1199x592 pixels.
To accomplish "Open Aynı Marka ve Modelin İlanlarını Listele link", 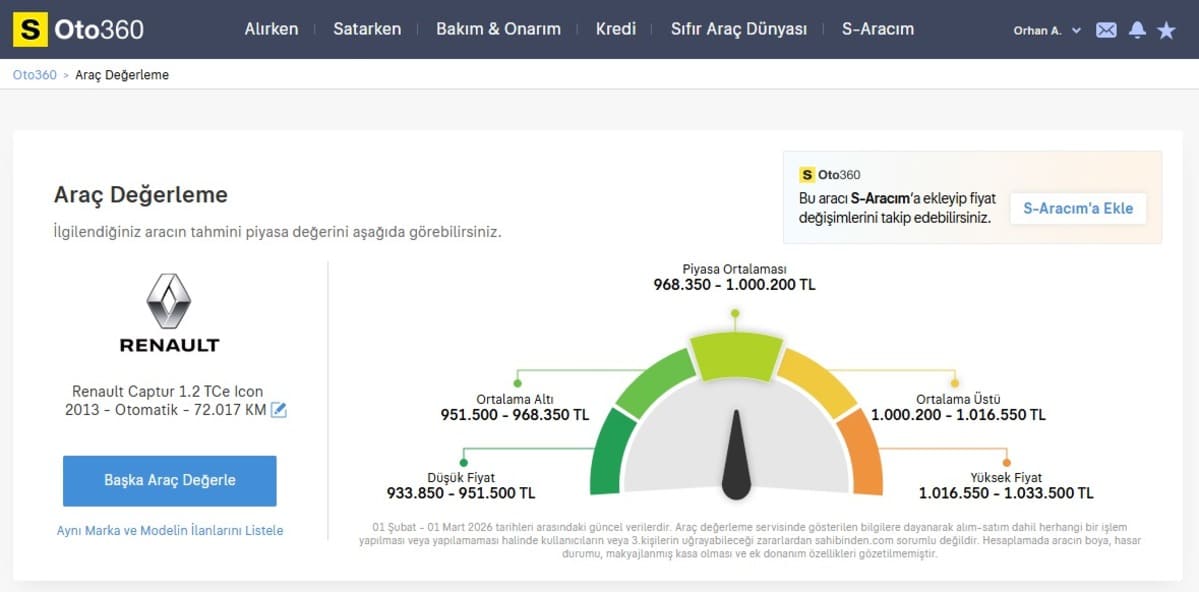I will point(169,530).
